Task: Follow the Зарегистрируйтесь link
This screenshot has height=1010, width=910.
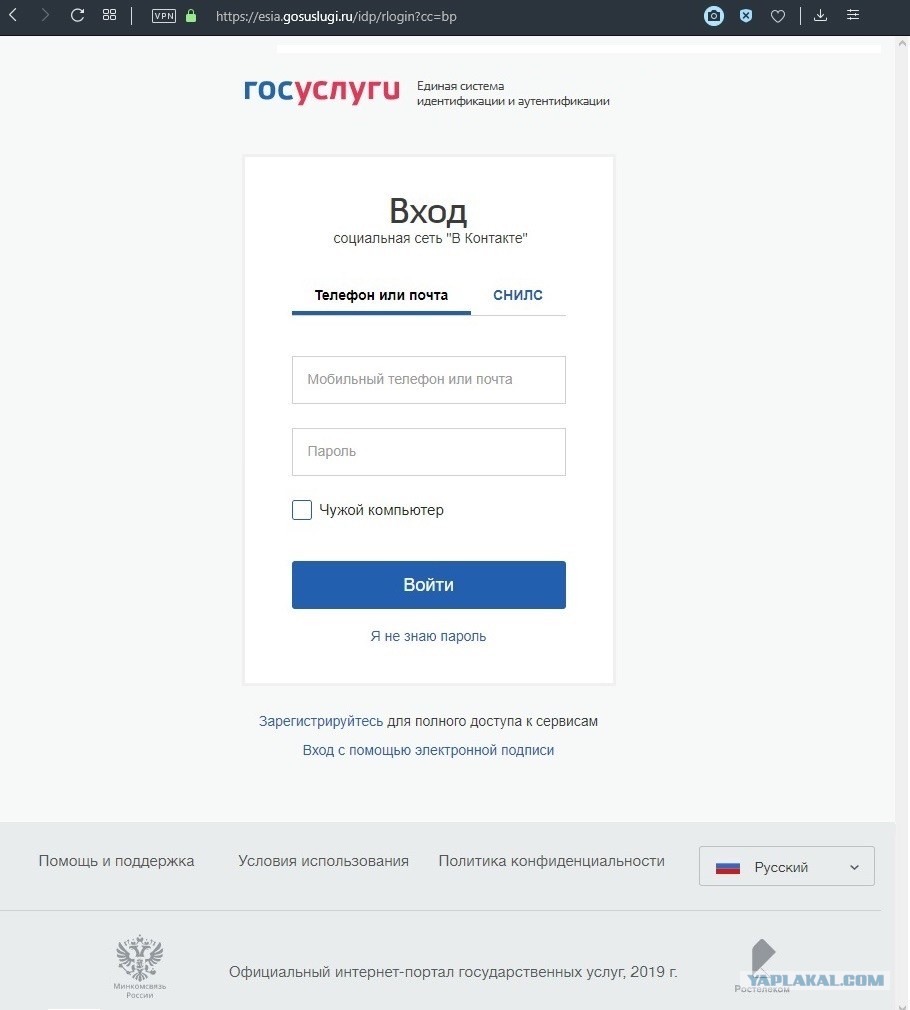Action: pyautogui.click(x=321, y=721)
